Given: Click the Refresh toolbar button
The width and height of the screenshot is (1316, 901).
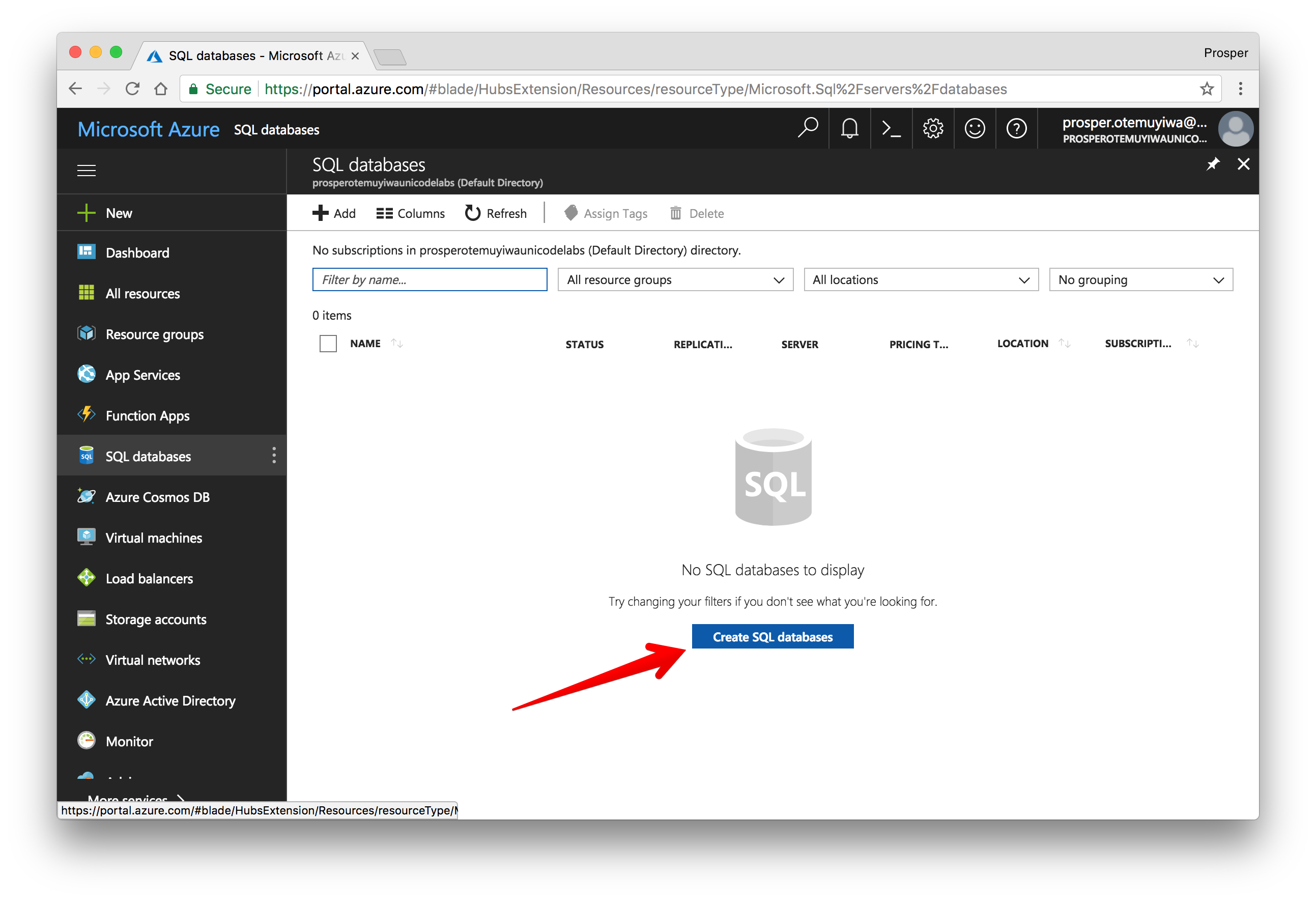Looking at the screenshot, I should (496, 213).
